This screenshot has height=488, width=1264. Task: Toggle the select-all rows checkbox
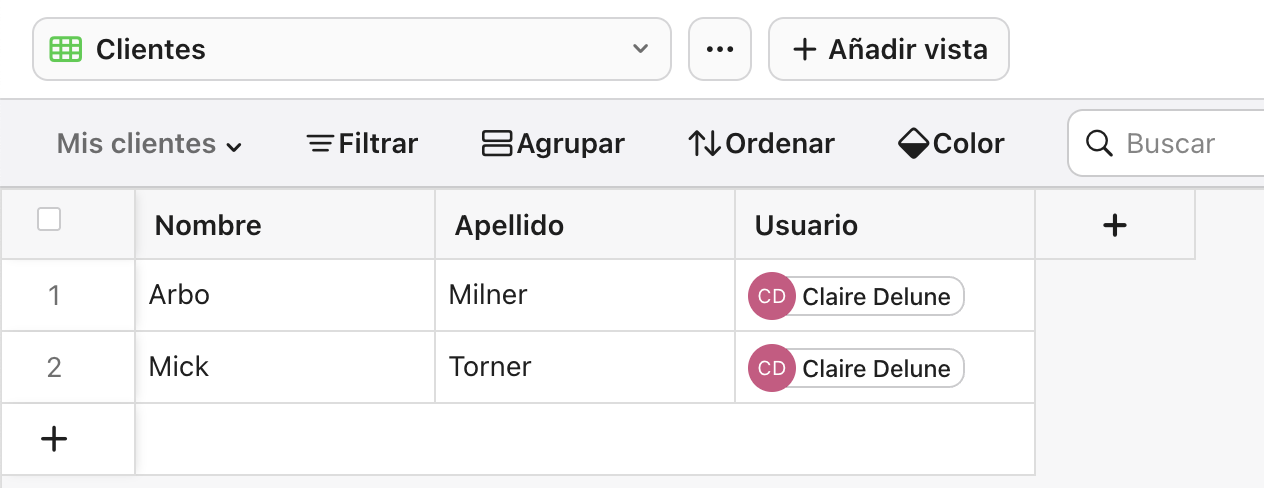49,219
